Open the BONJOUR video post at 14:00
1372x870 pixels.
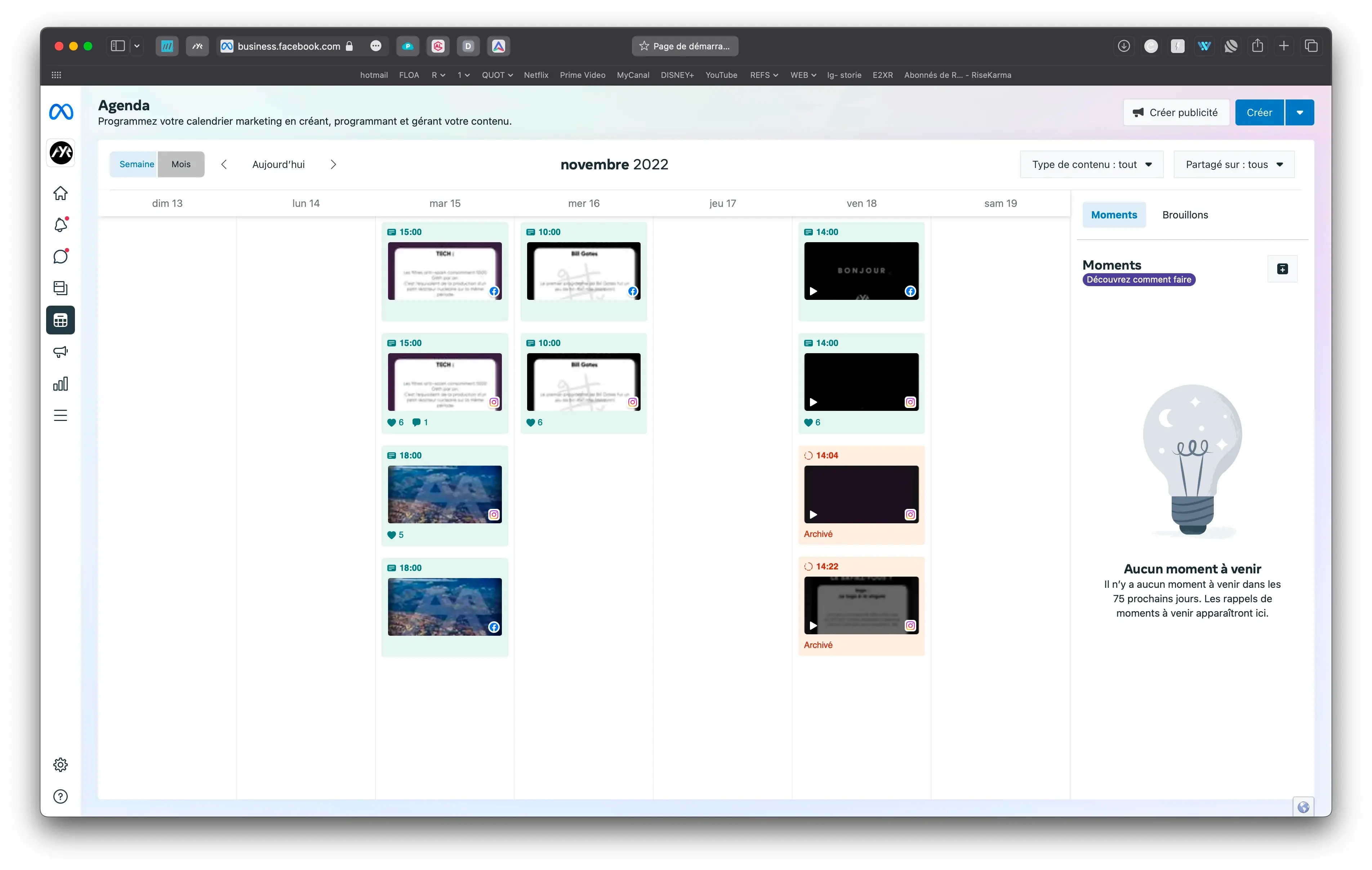(x=861, y=271)
